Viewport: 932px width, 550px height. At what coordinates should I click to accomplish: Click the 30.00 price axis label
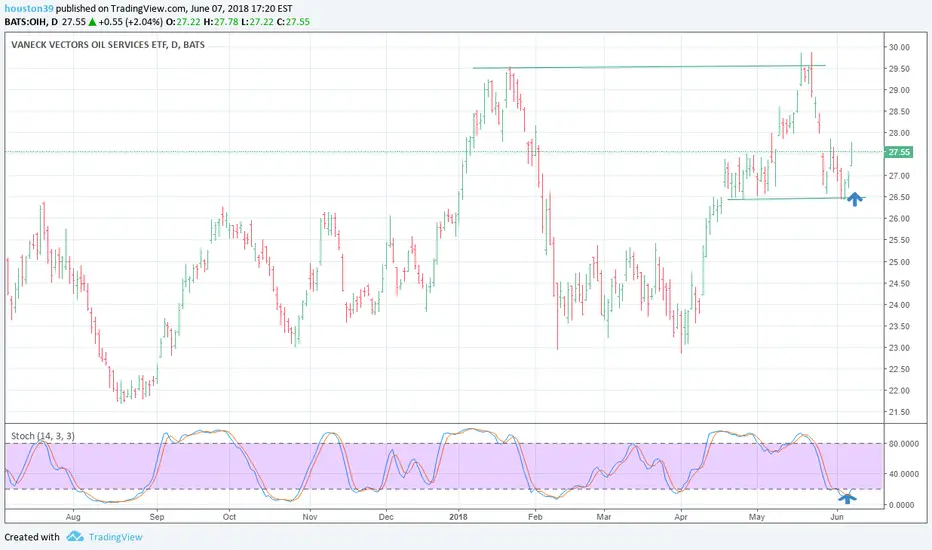point(899,48)
